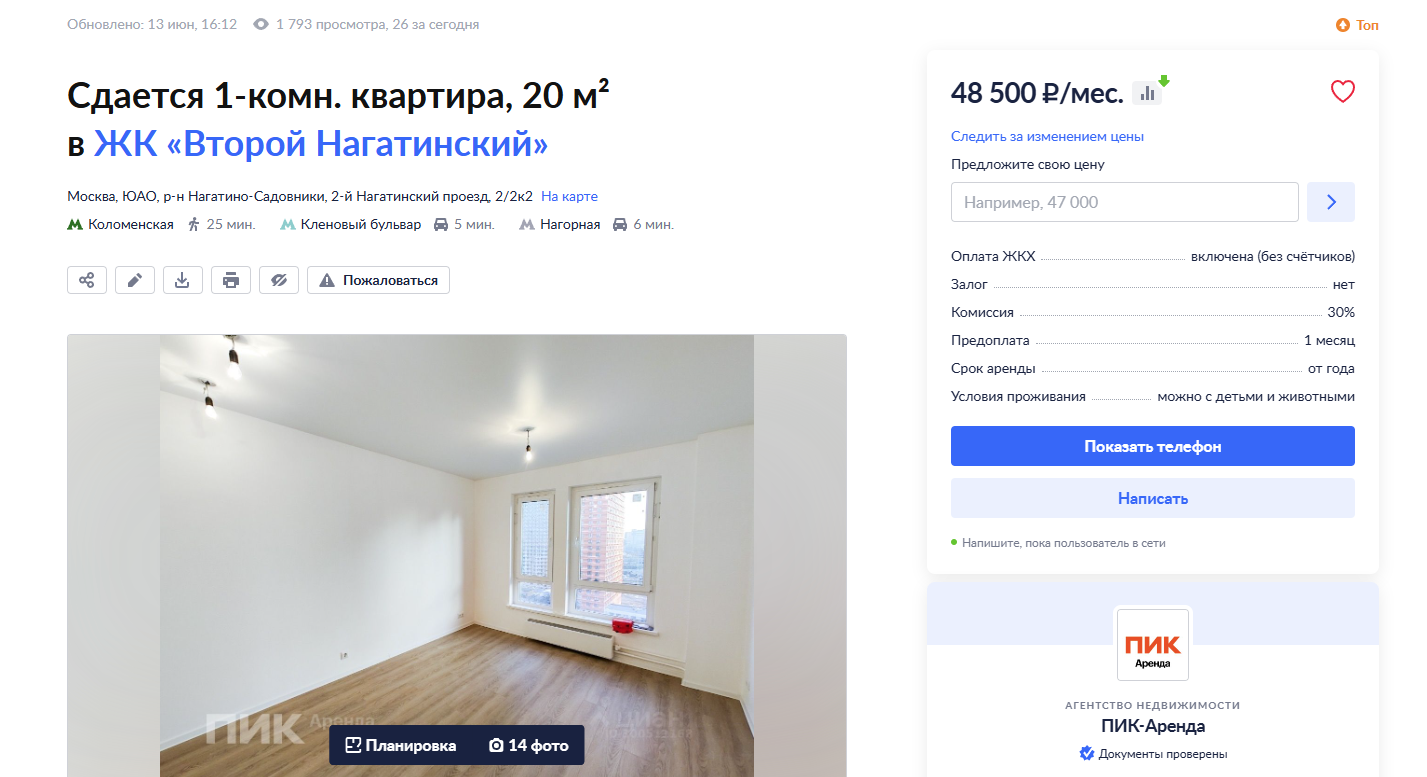1427x777 pixels.
Task: Click the price offer input field
Action: [1125, 202]
